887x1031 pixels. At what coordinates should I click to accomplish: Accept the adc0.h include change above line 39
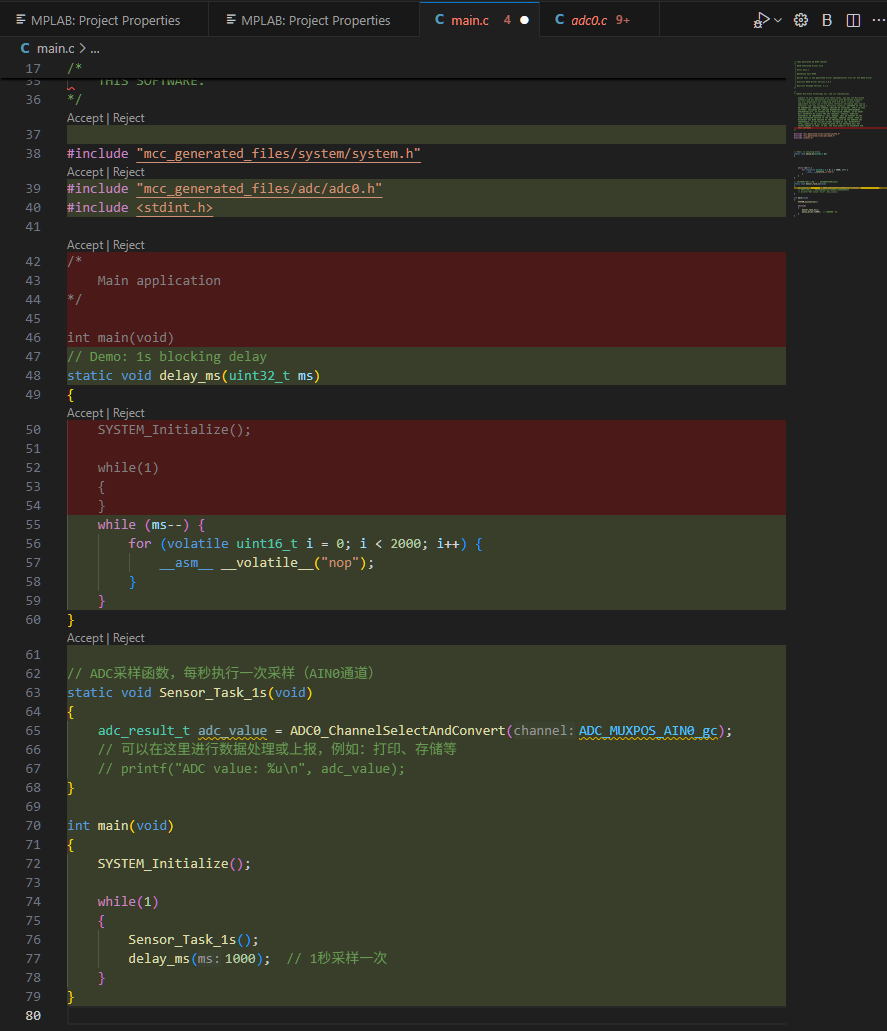[x=85, y=172]
